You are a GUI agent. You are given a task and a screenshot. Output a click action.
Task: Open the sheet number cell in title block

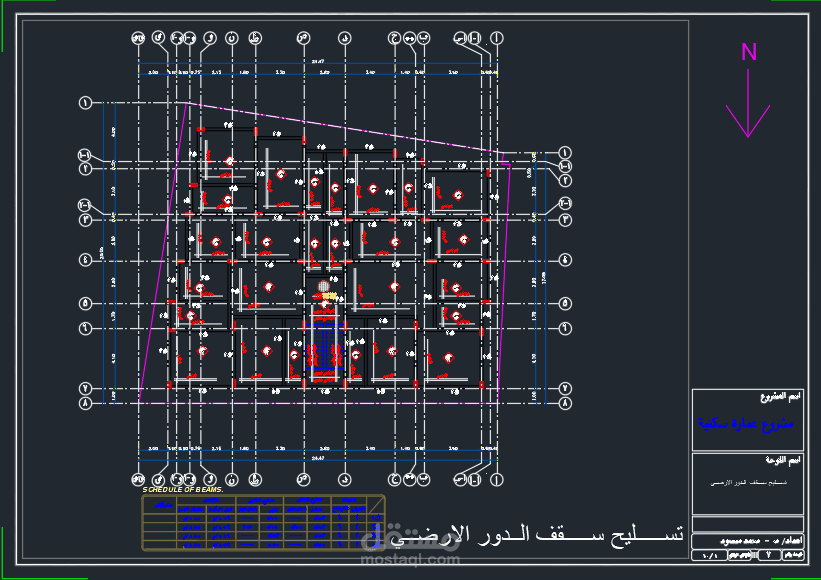coord(768,556)
